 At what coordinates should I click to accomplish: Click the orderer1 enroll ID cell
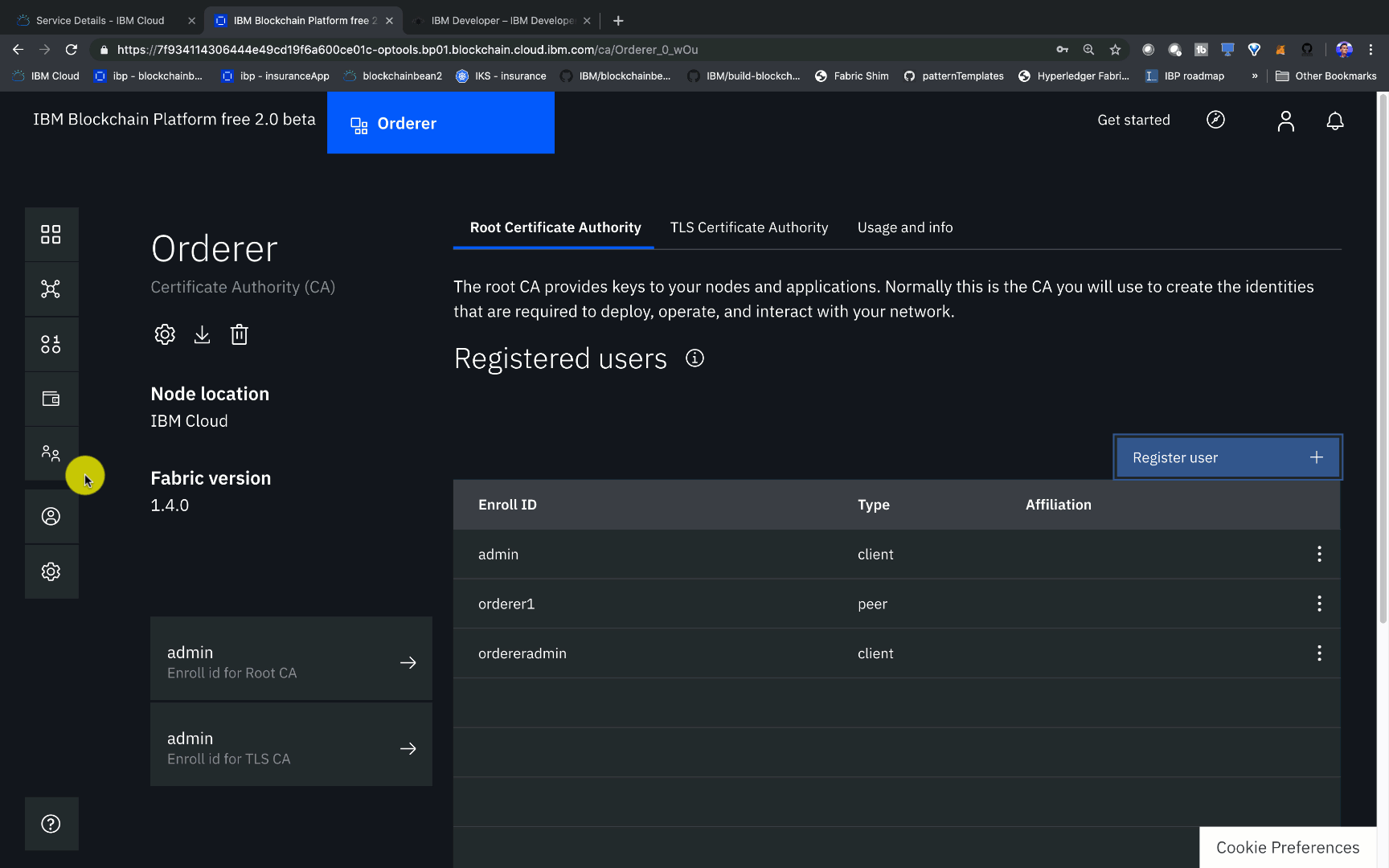506,604
